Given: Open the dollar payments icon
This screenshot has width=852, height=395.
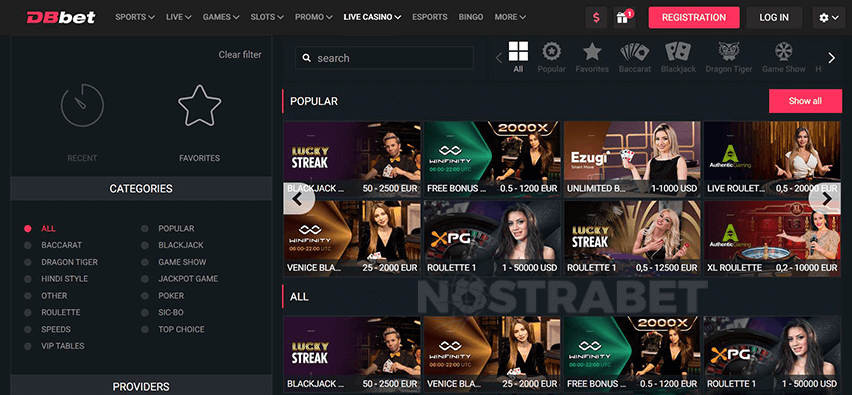Looking at the screenshot, I should tap(596, 17).
